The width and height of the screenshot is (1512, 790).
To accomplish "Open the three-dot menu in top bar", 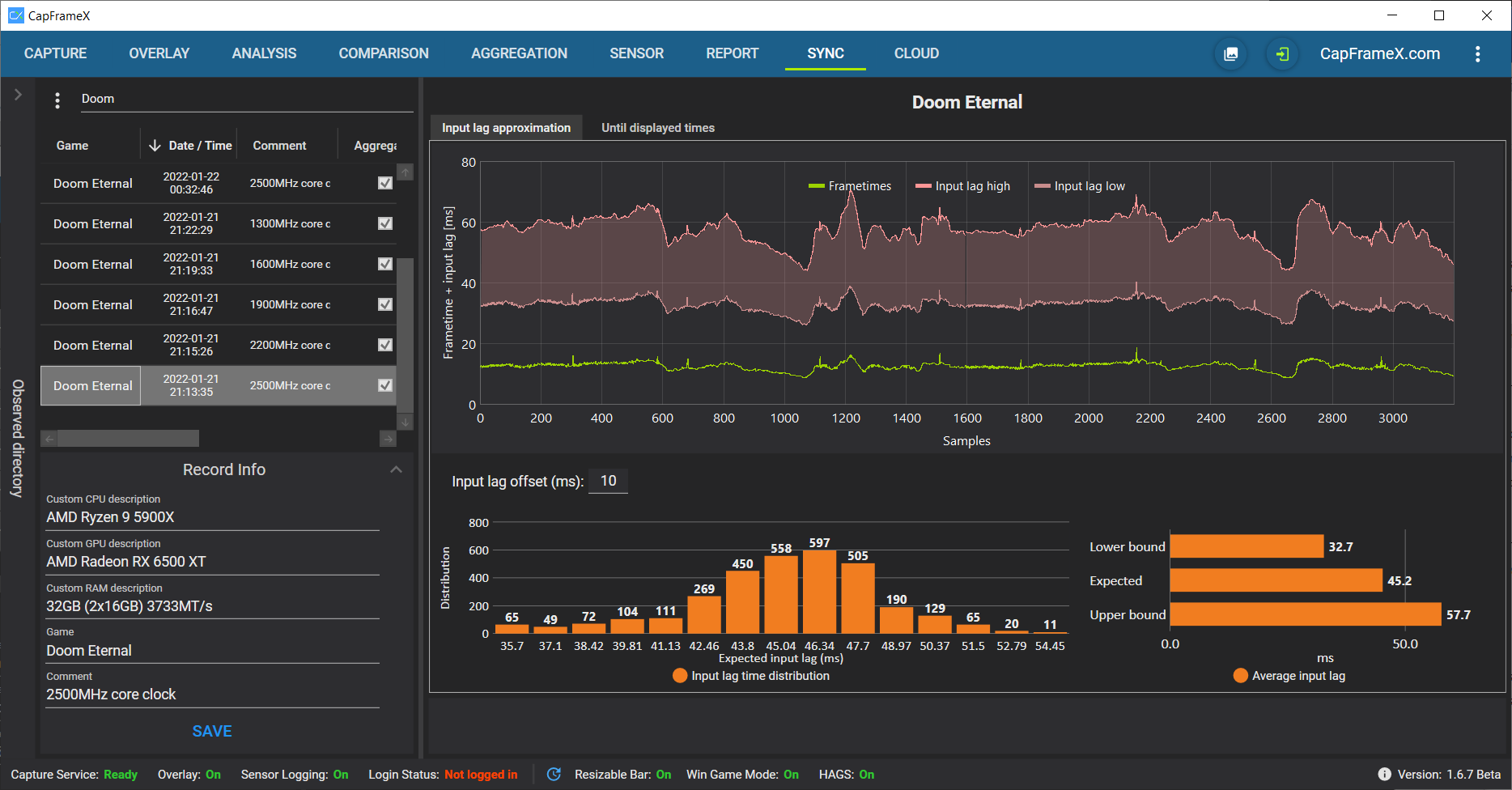I will [x=1477, y=54].
